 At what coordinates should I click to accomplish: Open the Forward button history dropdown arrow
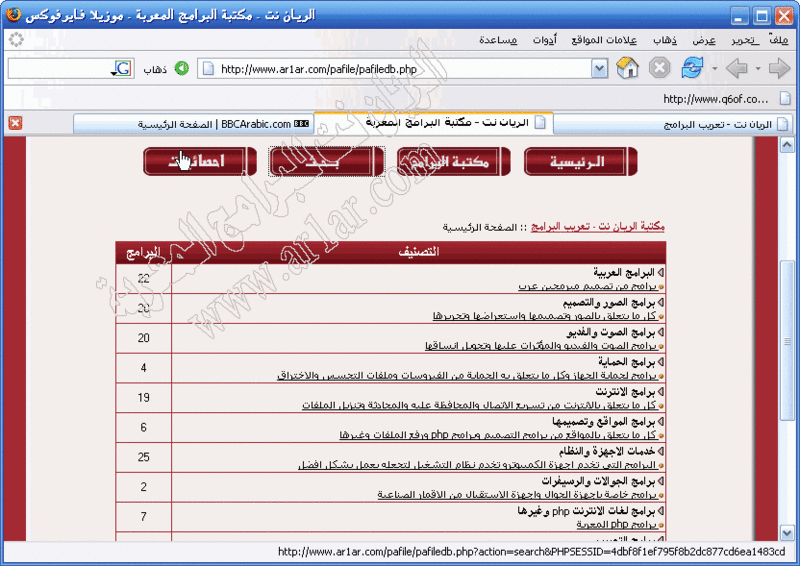[x=714, y=68]
